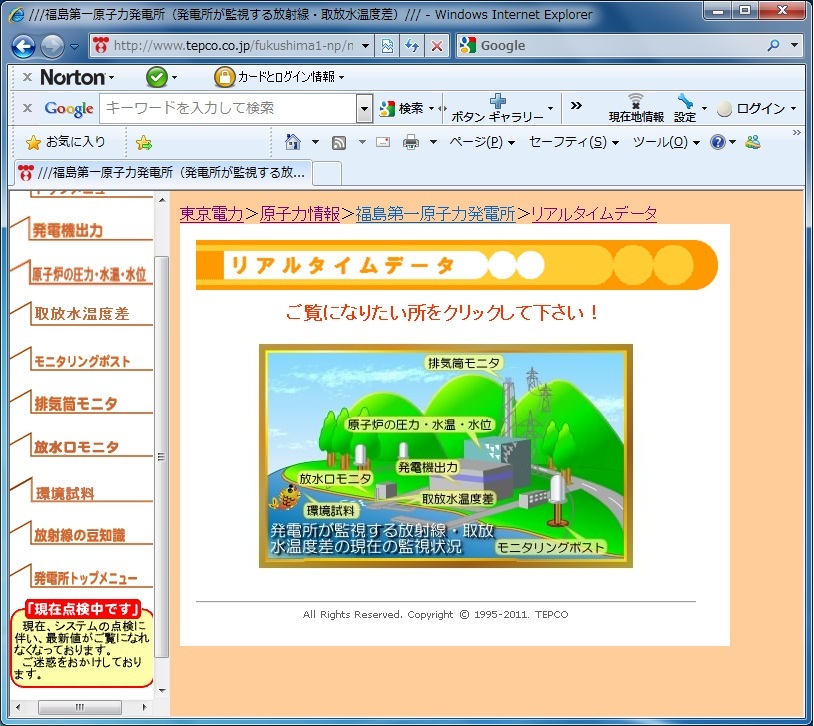This screenshot has height=726, width=814.
Task: Click the Print icon
Action: click(x=411, y=142)
